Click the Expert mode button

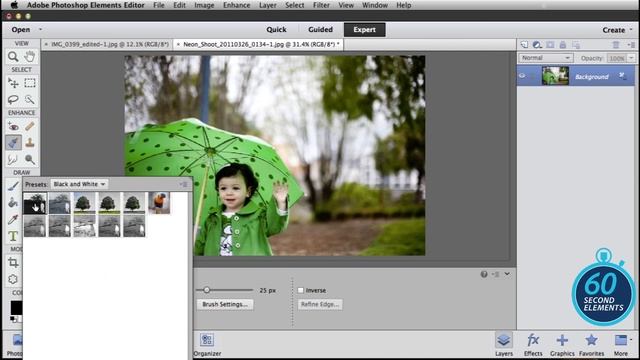[x=364, y=29]
